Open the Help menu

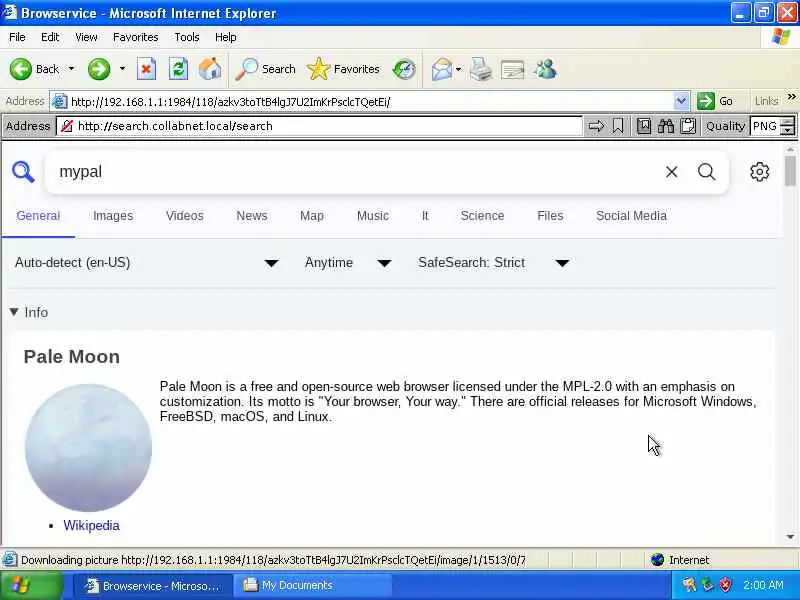click(x=226, y=37)
